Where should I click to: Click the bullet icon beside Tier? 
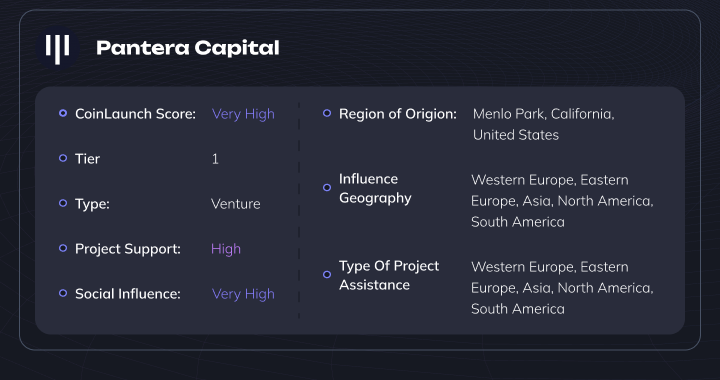click(63, 158)
